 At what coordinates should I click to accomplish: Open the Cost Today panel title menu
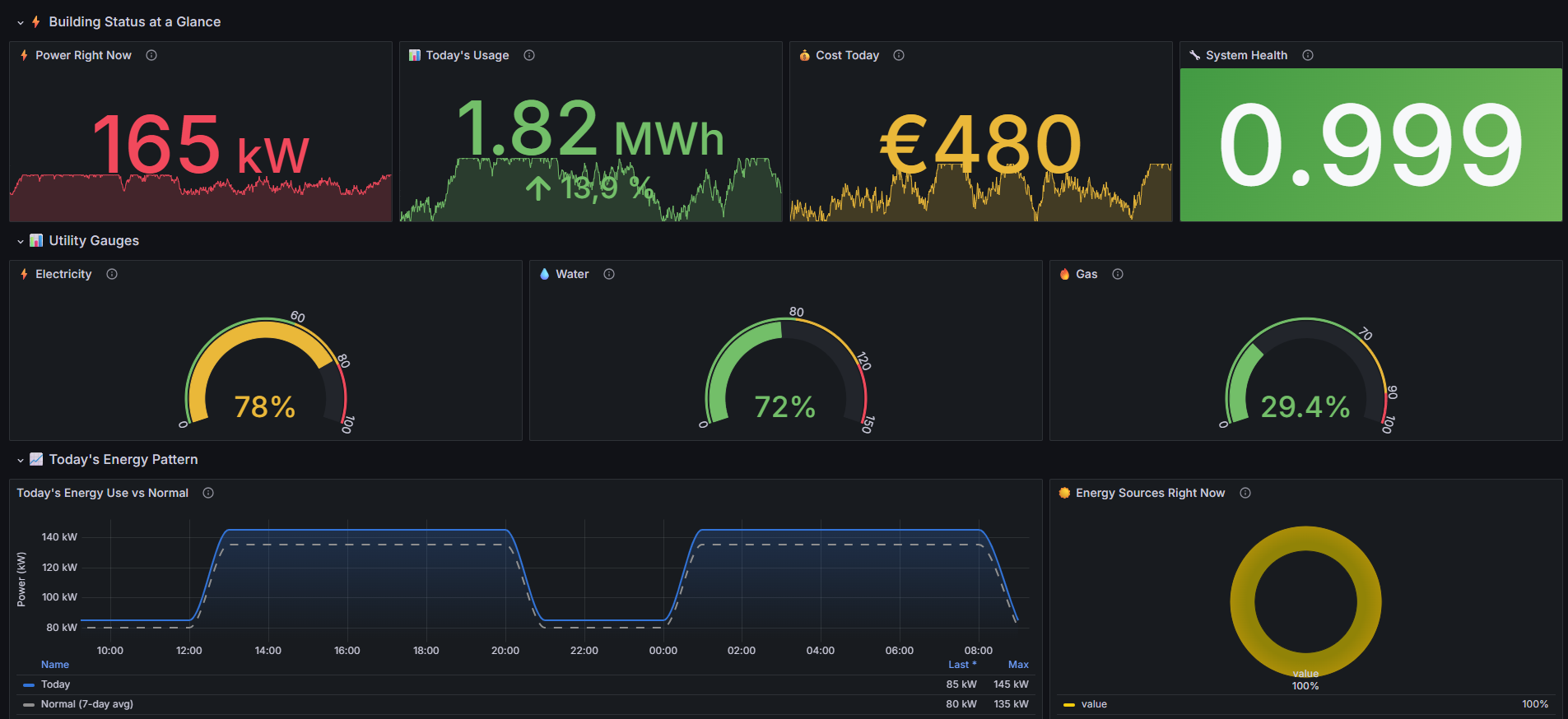pyautogui.click(x=847, y=55)
